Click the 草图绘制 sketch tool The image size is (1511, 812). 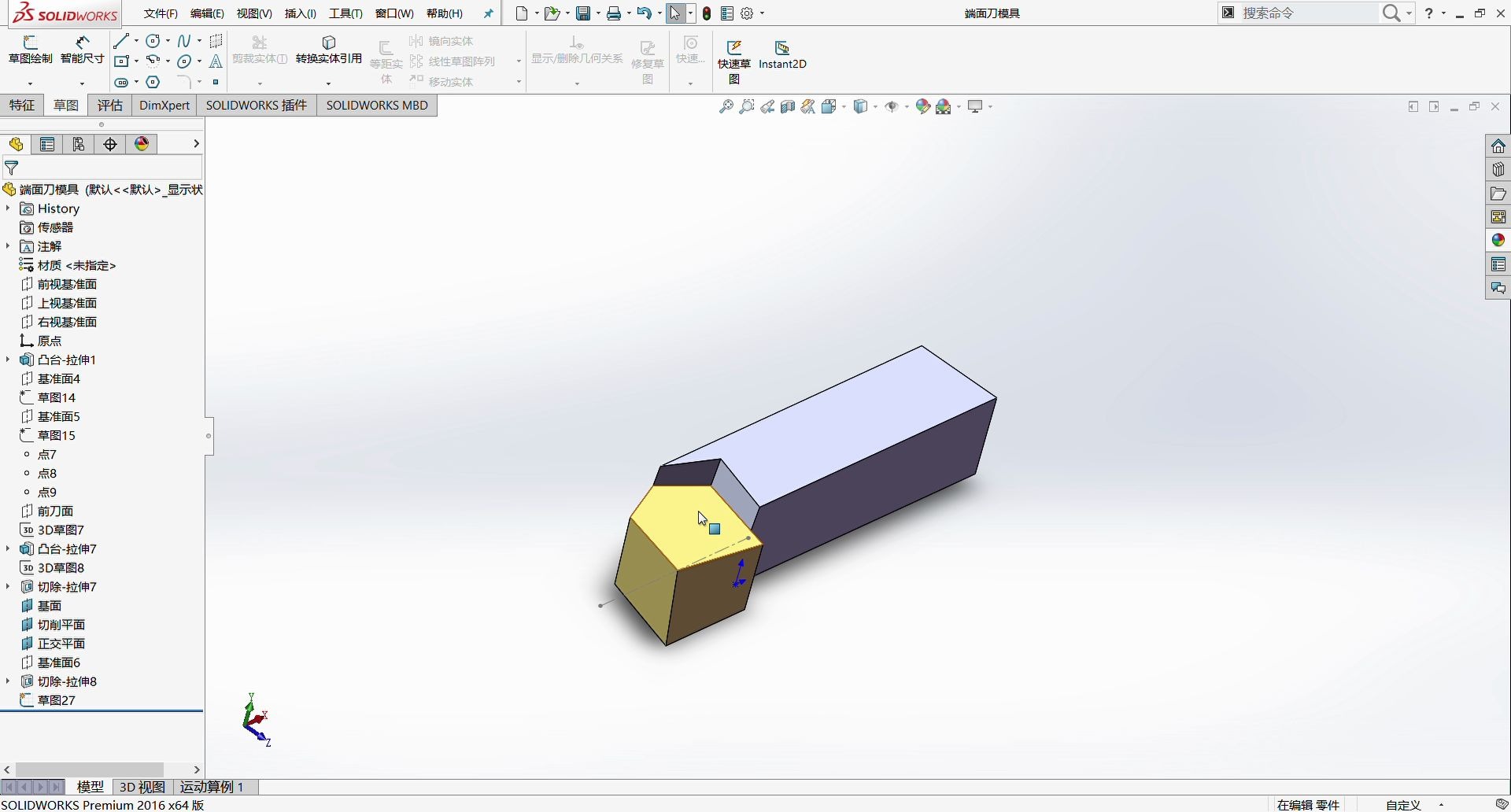pos(31,50)
